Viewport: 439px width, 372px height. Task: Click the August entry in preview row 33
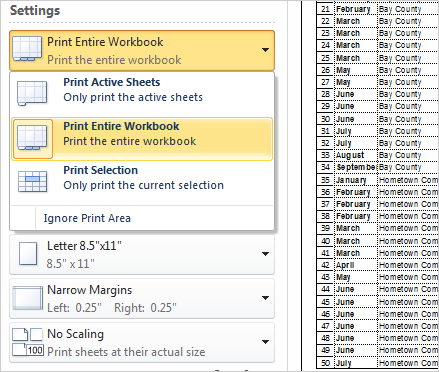350,155
